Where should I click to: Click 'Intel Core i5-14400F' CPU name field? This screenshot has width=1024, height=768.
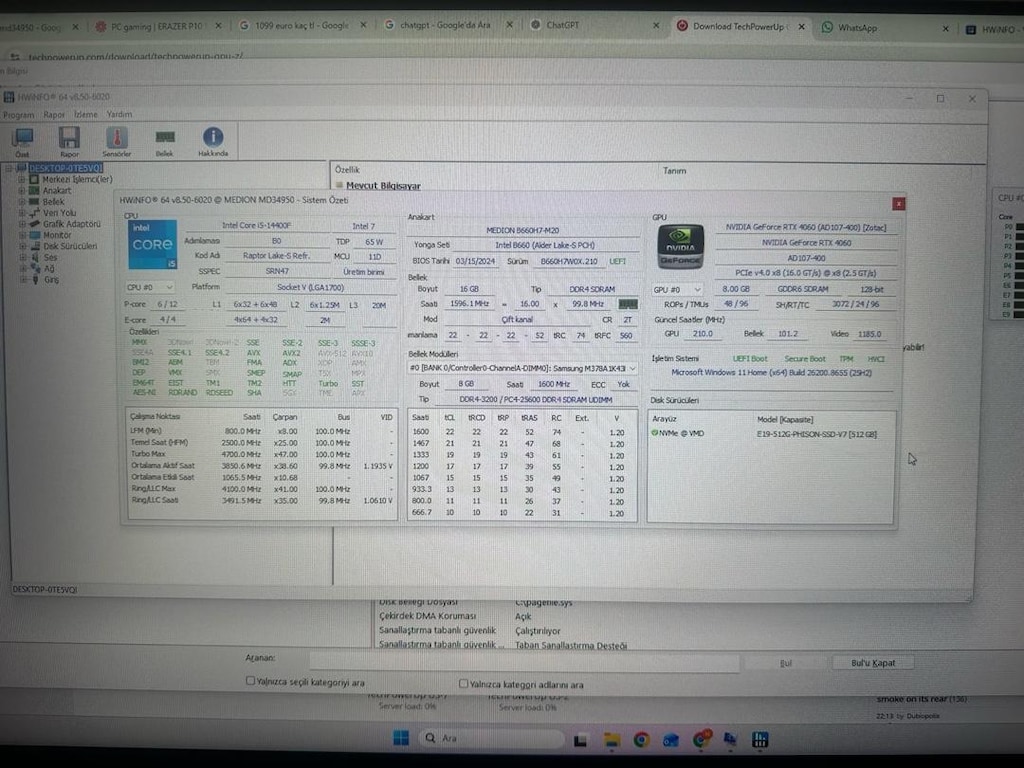pyautogui.click(x=257, y=225)
